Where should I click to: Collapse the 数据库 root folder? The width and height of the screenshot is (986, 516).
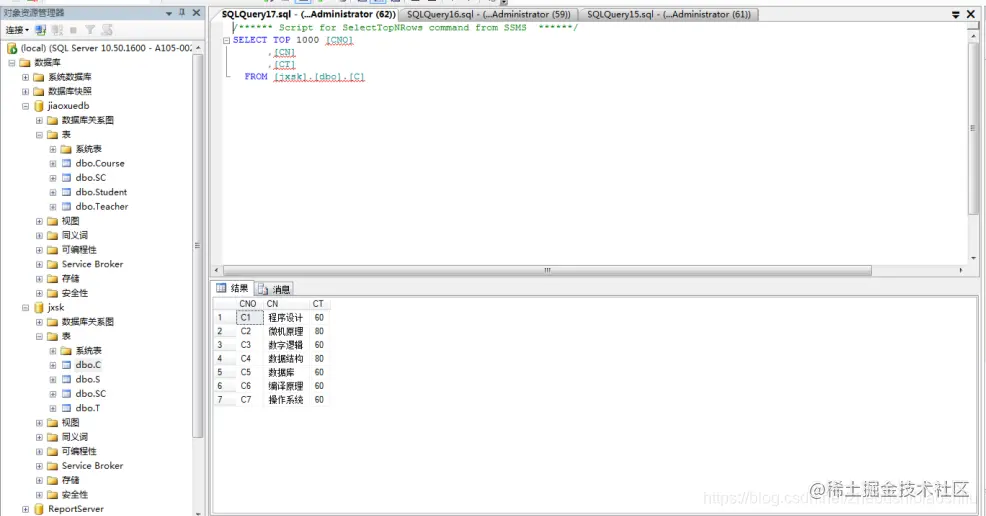[12, 63]
